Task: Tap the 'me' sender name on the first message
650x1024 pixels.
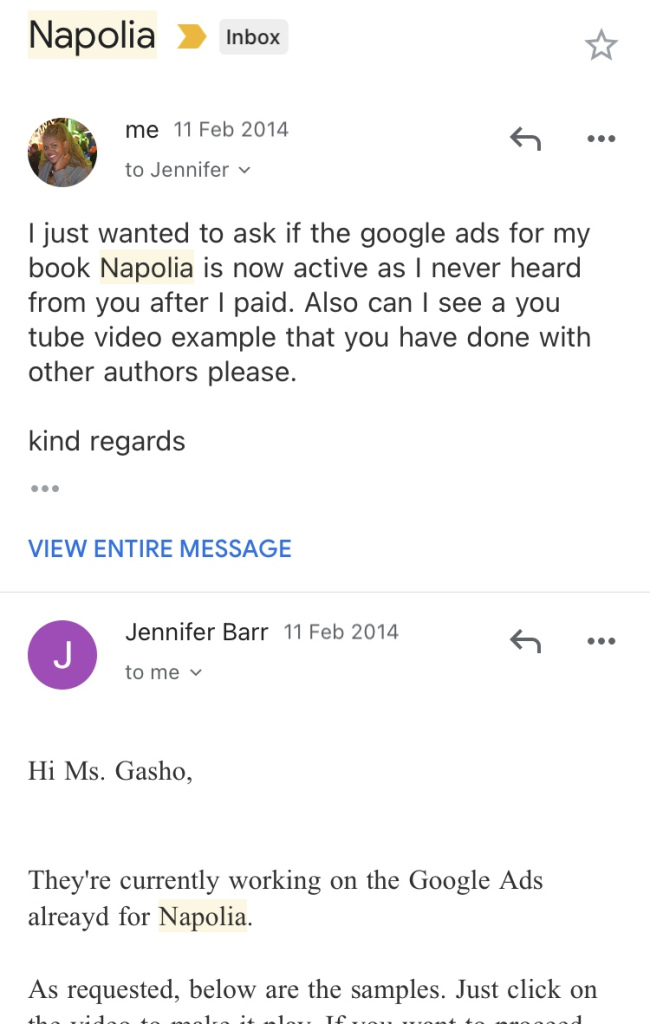Action: click(x=142, y=130)
